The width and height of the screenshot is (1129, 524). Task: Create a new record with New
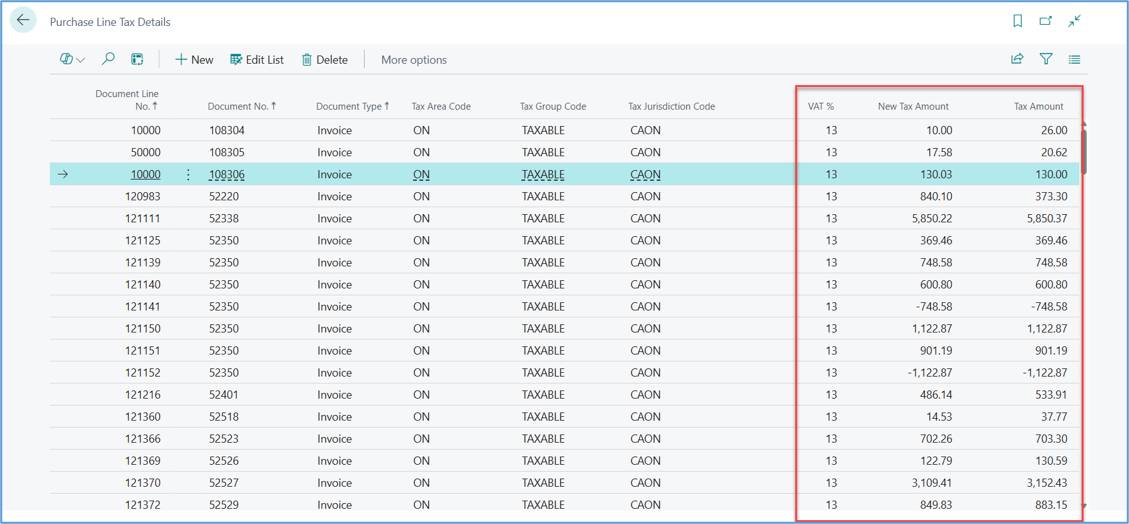coord(194,60)
